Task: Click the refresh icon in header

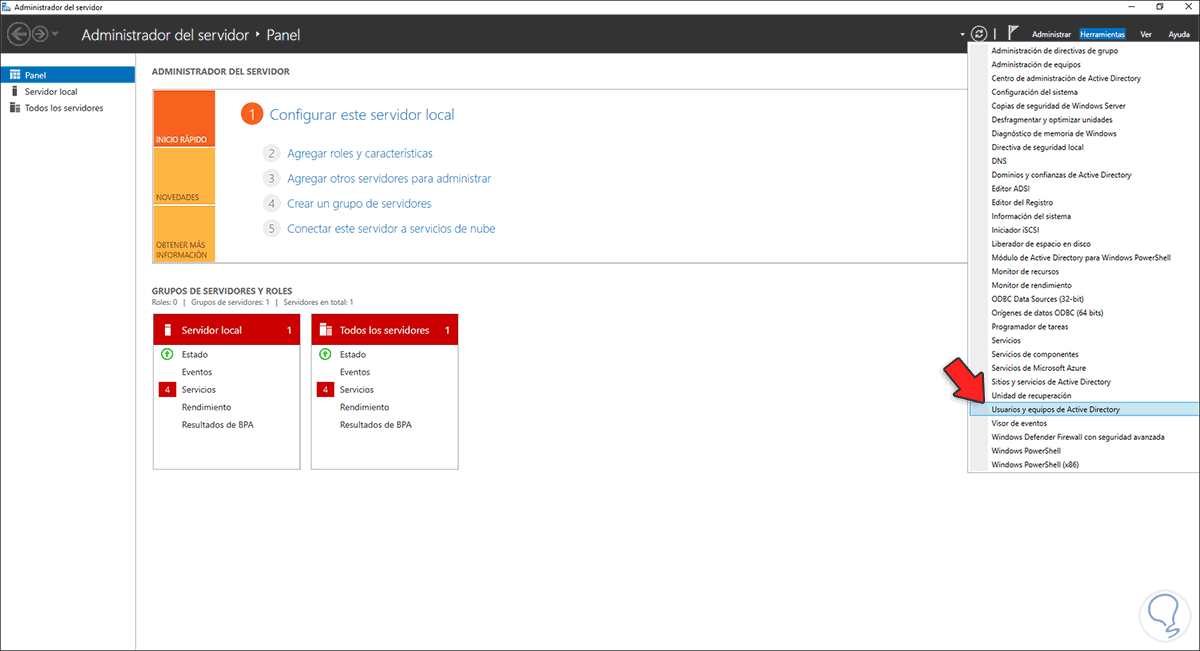Action: pyautogui.click(x=979, y=34)
